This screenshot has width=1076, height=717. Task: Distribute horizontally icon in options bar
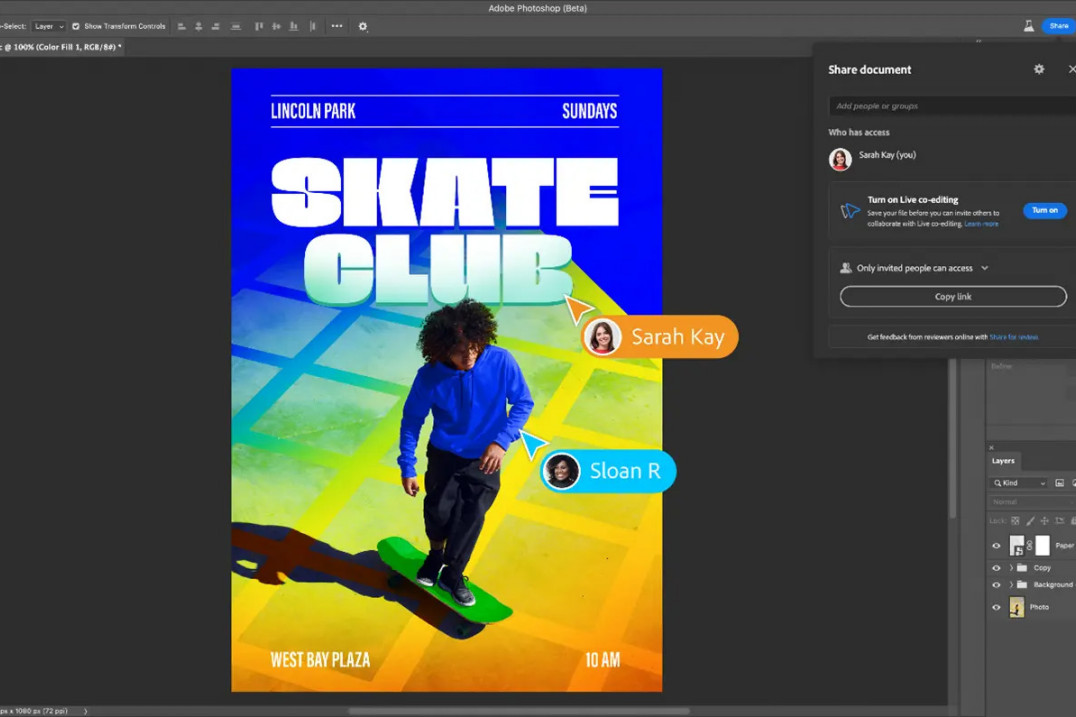[313, 26]
